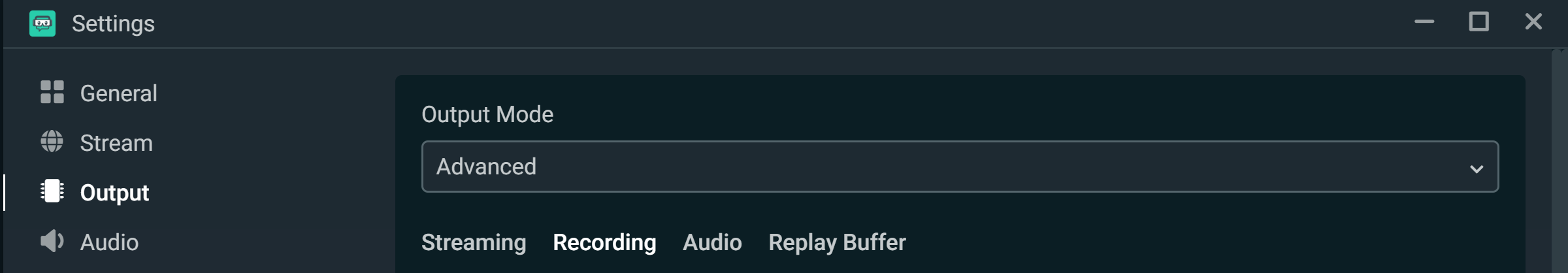Minimize the Settings window

tap(1424, 22)
